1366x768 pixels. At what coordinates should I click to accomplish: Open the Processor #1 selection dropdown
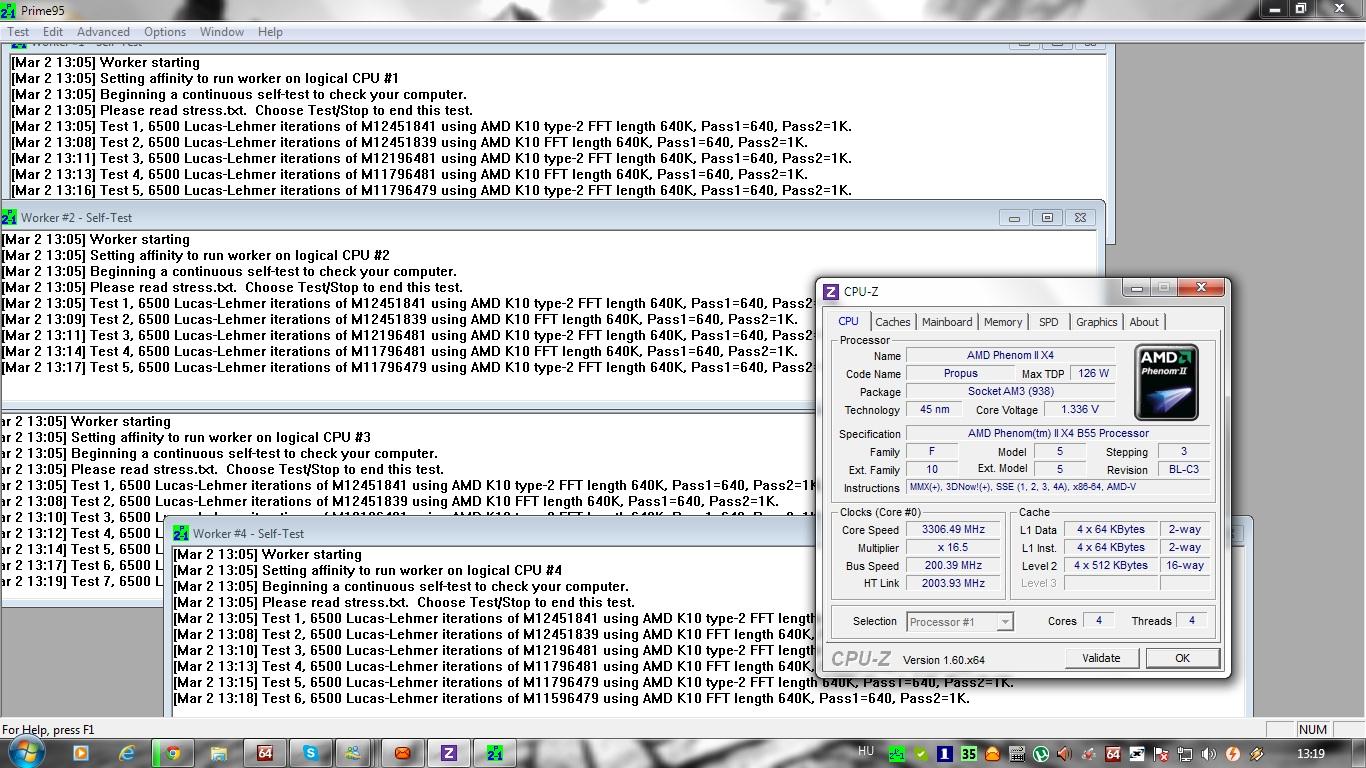pyautogui.click(x=960, y=622)
